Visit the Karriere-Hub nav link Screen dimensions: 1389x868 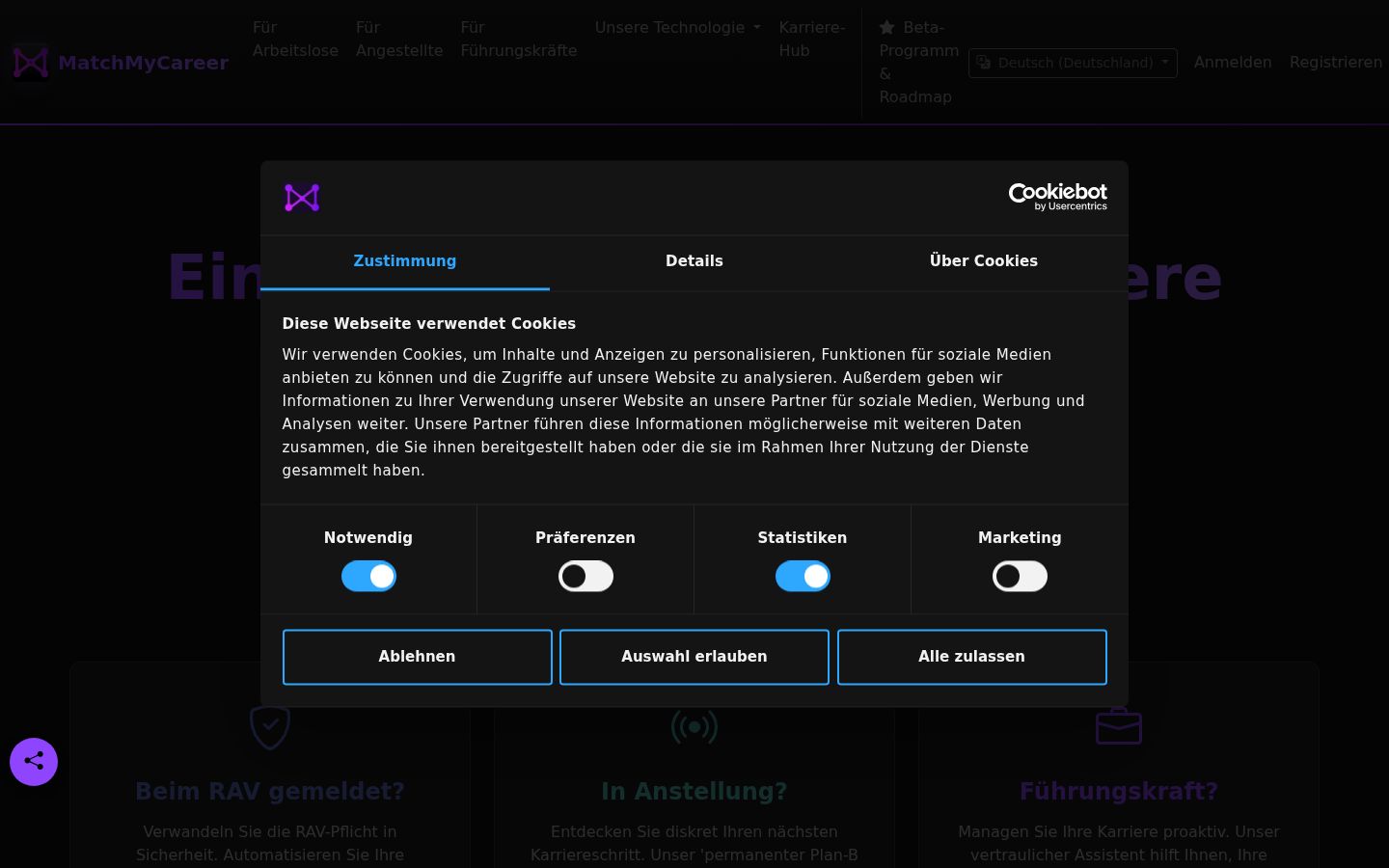812,40
